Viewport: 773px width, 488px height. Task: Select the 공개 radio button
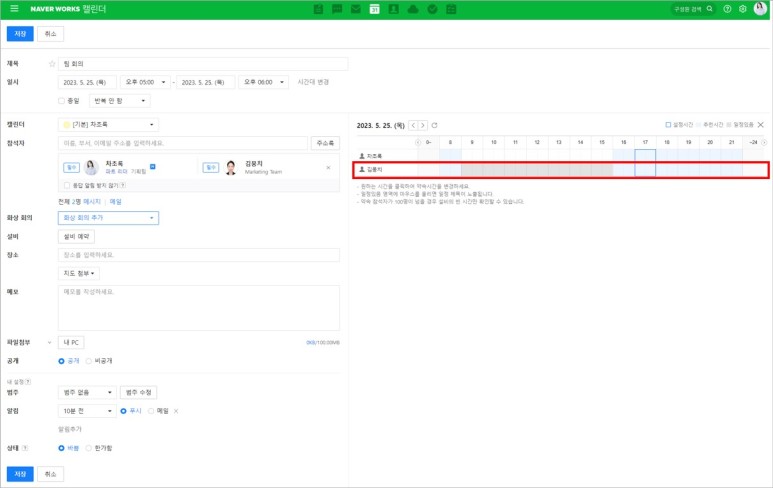coord(61,361)
